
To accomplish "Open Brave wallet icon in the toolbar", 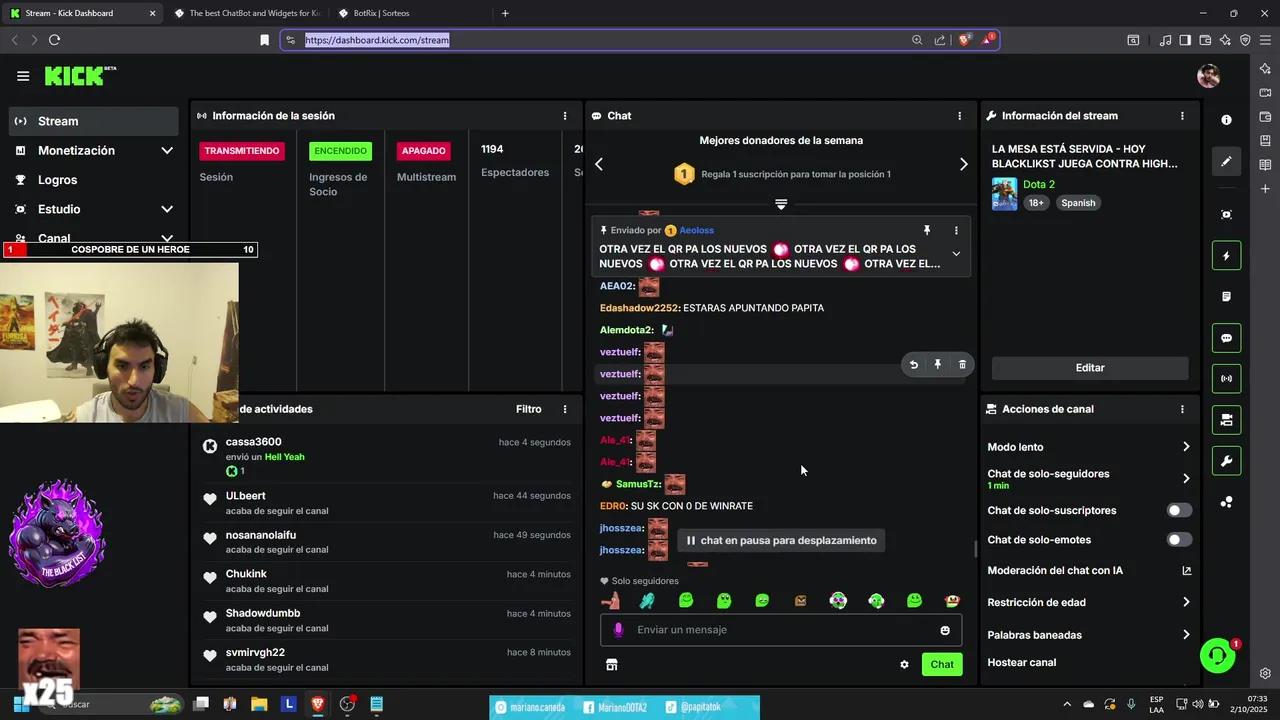I will pyautogui.click(x=1206, y=40).
